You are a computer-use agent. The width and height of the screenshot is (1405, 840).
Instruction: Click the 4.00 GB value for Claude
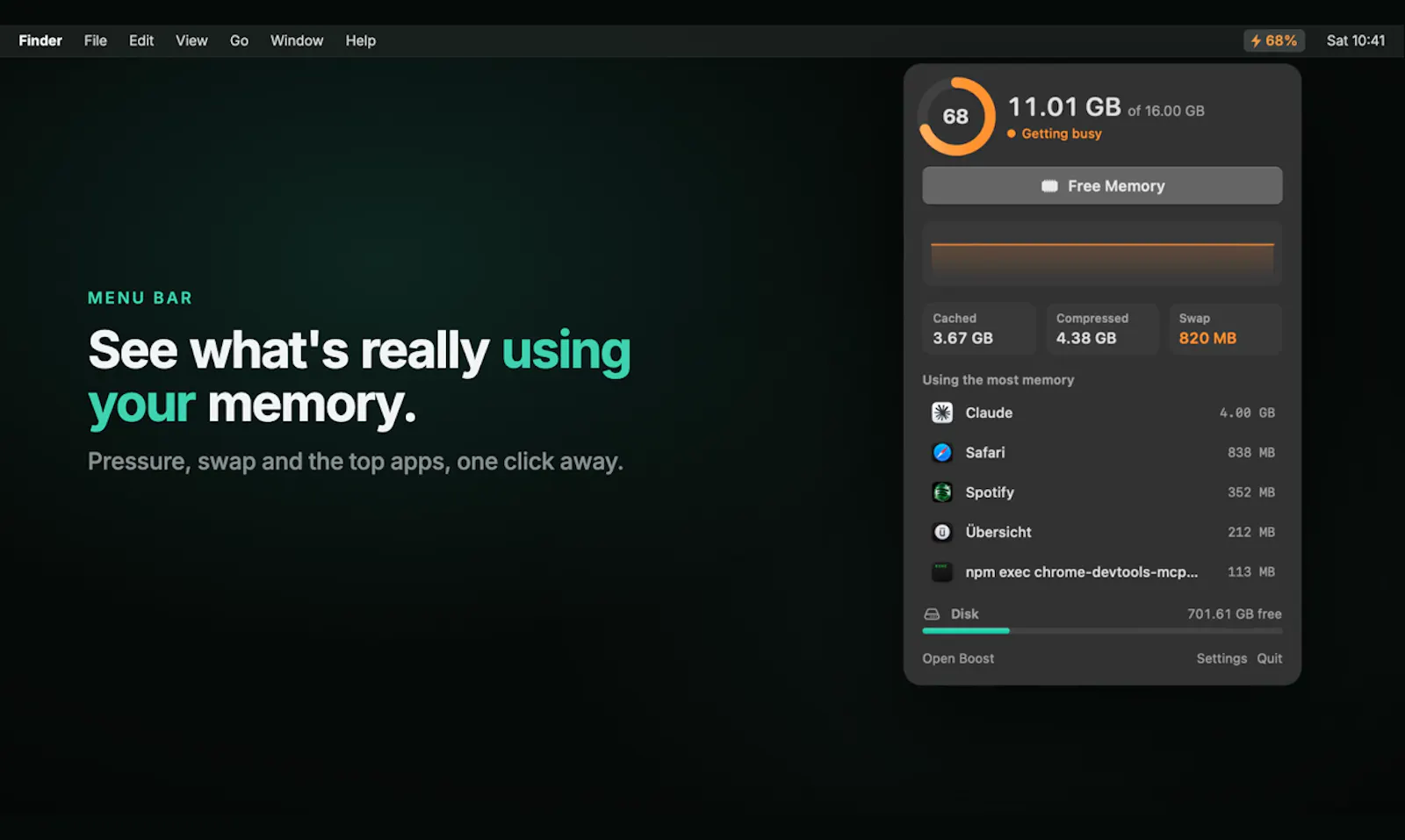(1247, 413)
